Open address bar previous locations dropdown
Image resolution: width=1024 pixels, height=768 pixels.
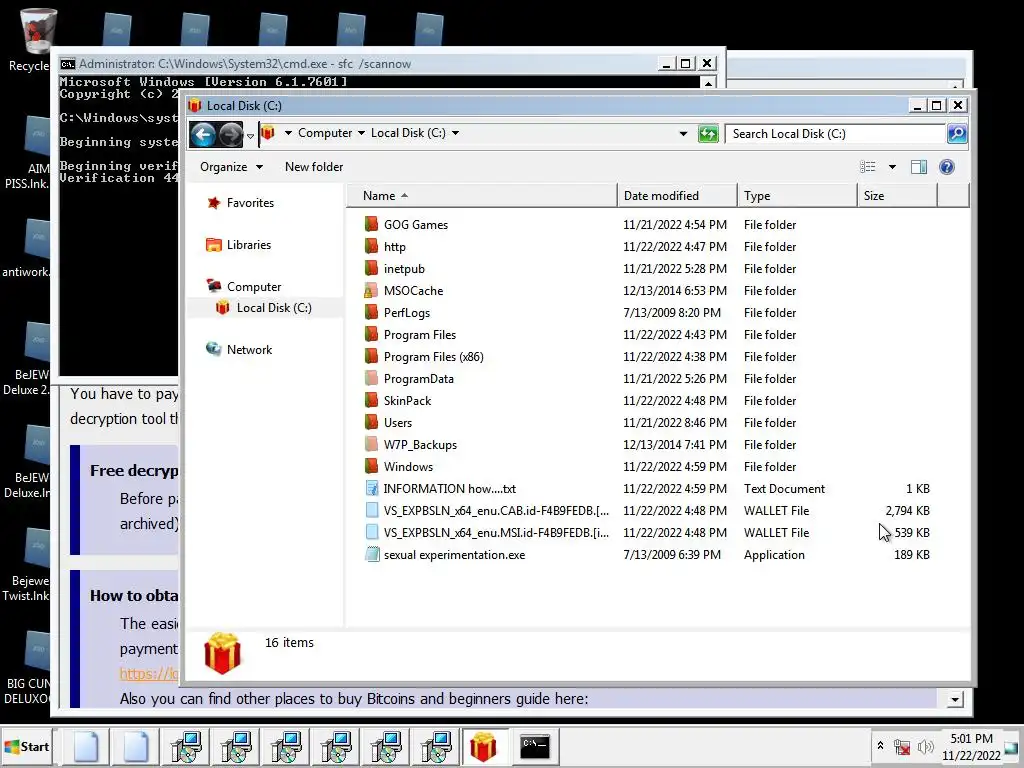tap(683, 134)
